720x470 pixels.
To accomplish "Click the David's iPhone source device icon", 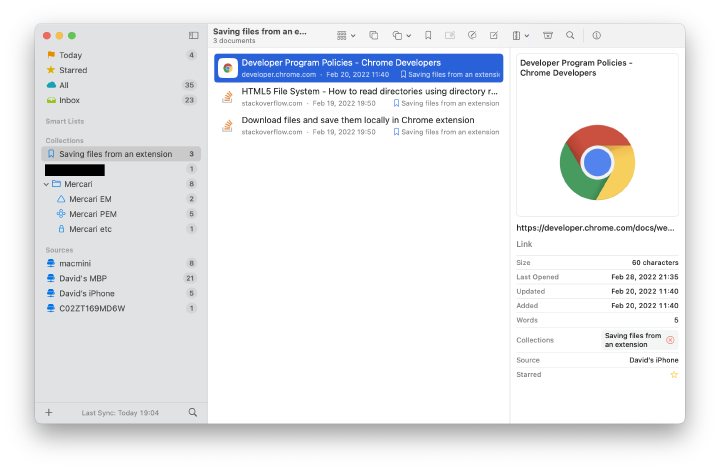I will tap(51, 293).
